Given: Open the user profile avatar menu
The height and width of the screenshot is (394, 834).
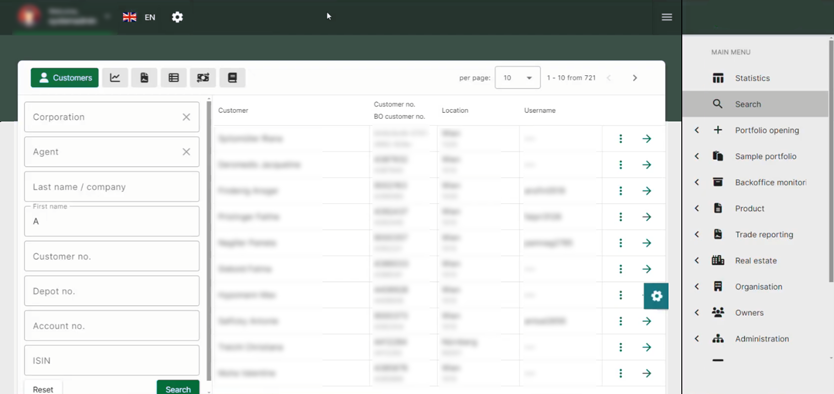Looking at the screenshot, I should [x=28, y=16].
